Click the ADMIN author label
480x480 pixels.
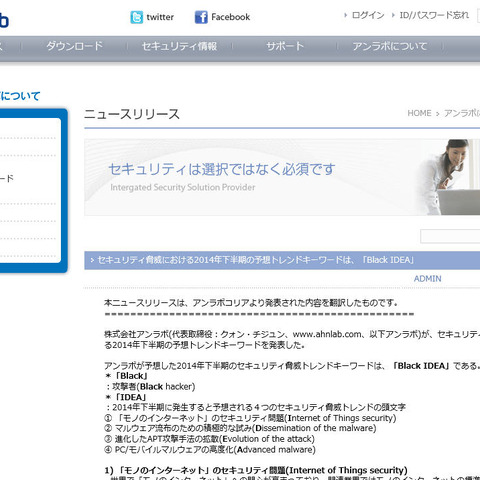[428, 279]
